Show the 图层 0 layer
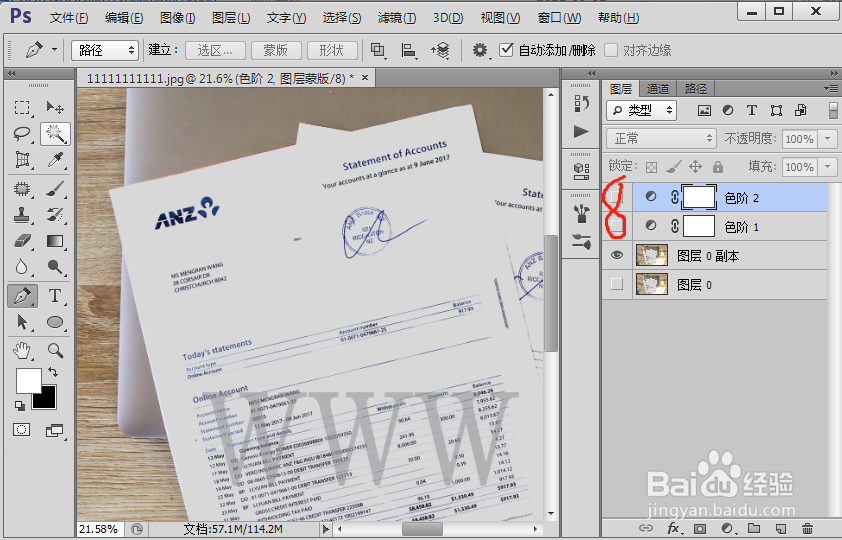 [x=617, y=284]
